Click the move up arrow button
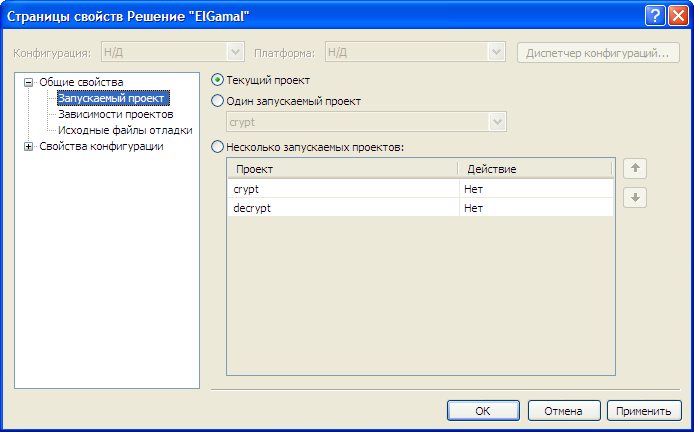694x432 pixels. [635, 169]
